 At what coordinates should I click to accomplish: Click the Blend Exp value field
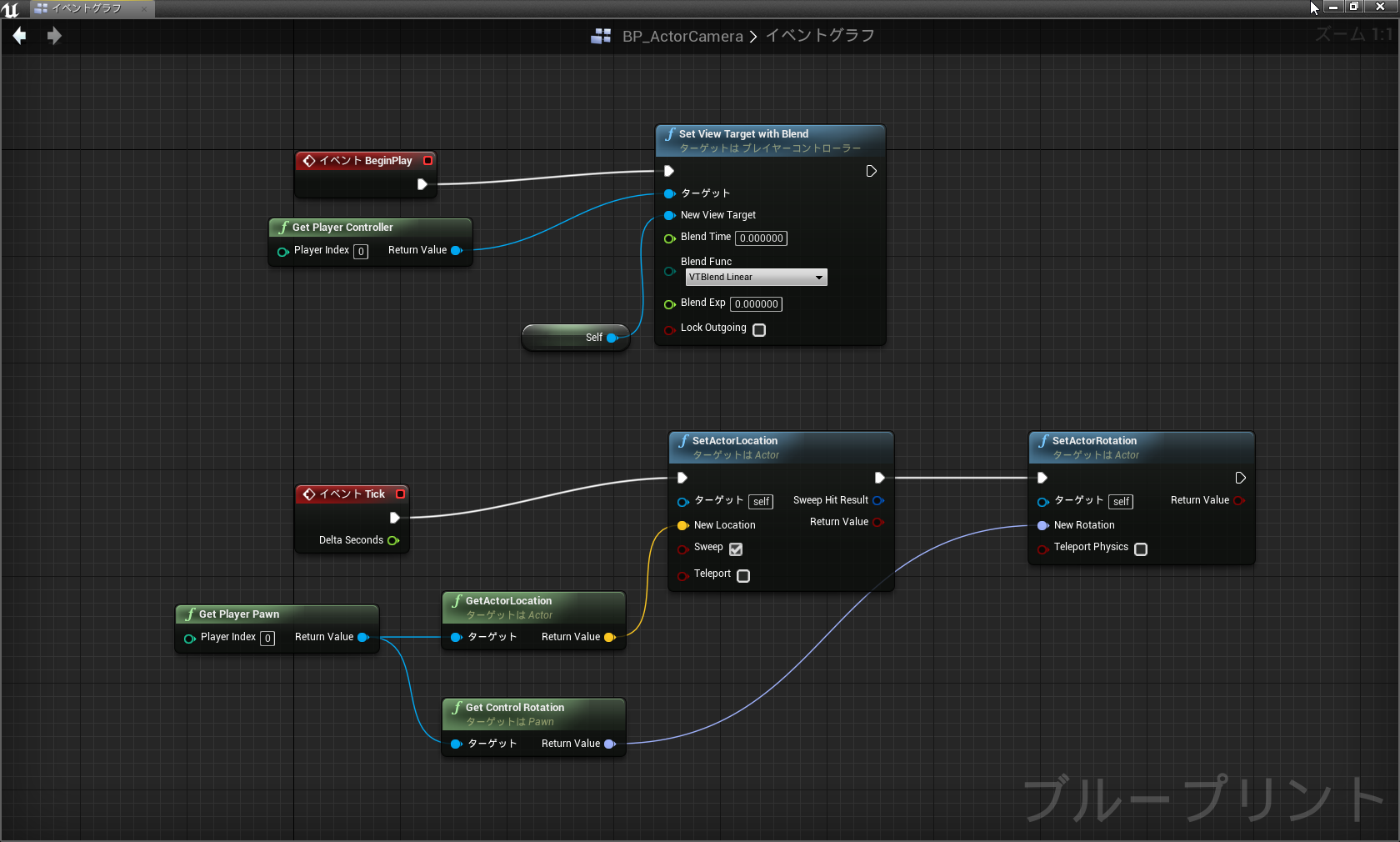(755, 304)
